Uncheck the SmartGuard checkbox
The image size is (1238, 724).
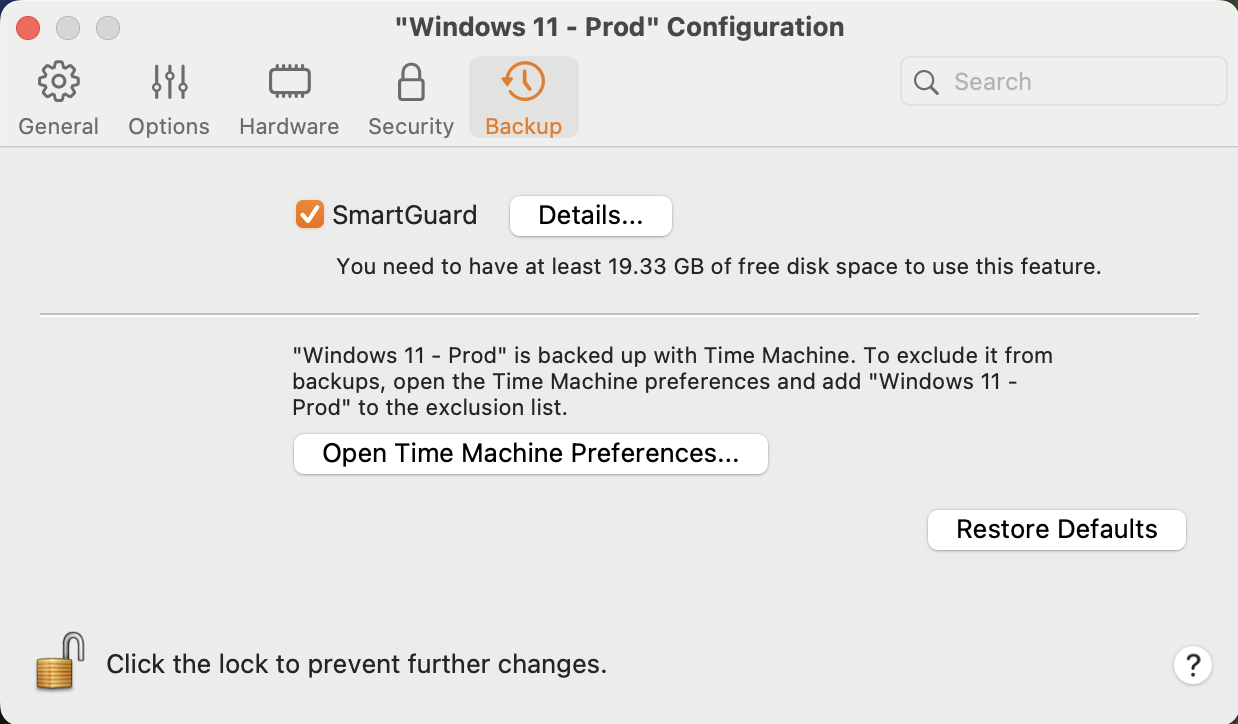310,215
